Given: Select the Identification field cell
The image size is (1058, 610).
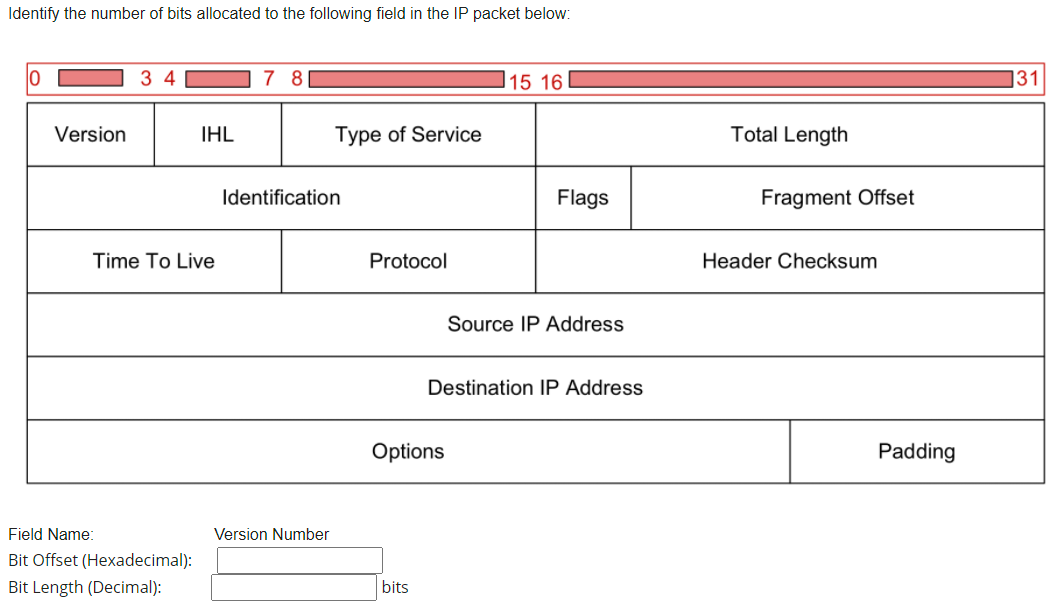Looking at the screenshot, I should pos(281,198).
